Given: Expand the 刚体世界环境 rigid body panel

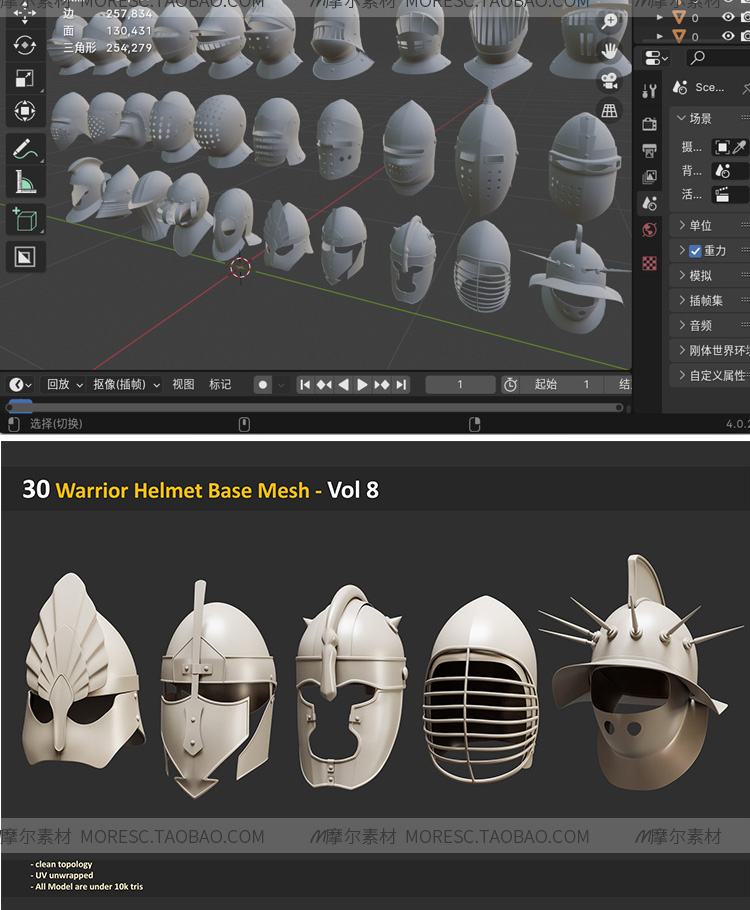Looking at the screenshot, I should pos(710,350).
